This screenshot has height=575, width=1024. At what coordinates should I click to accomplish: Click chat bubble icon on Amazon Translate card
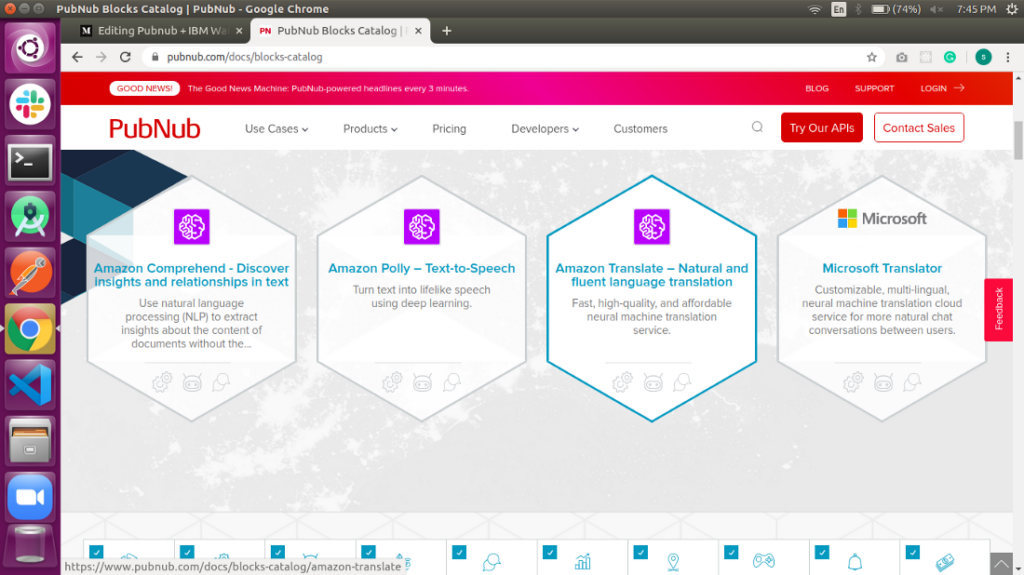[682, 382]
